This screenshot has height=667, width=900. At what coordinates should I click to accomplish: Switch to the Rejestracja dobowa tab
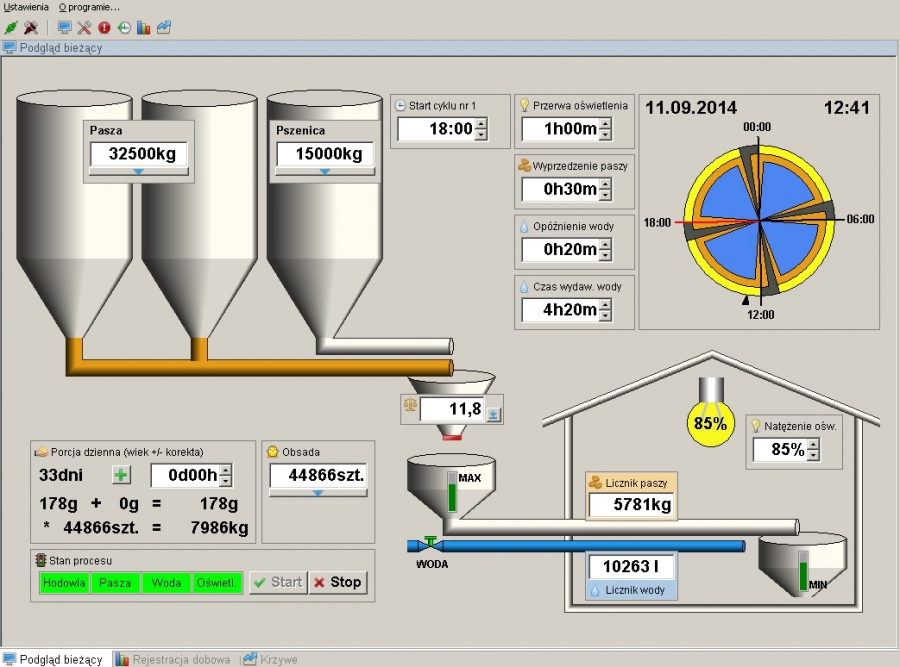(173, 659)
